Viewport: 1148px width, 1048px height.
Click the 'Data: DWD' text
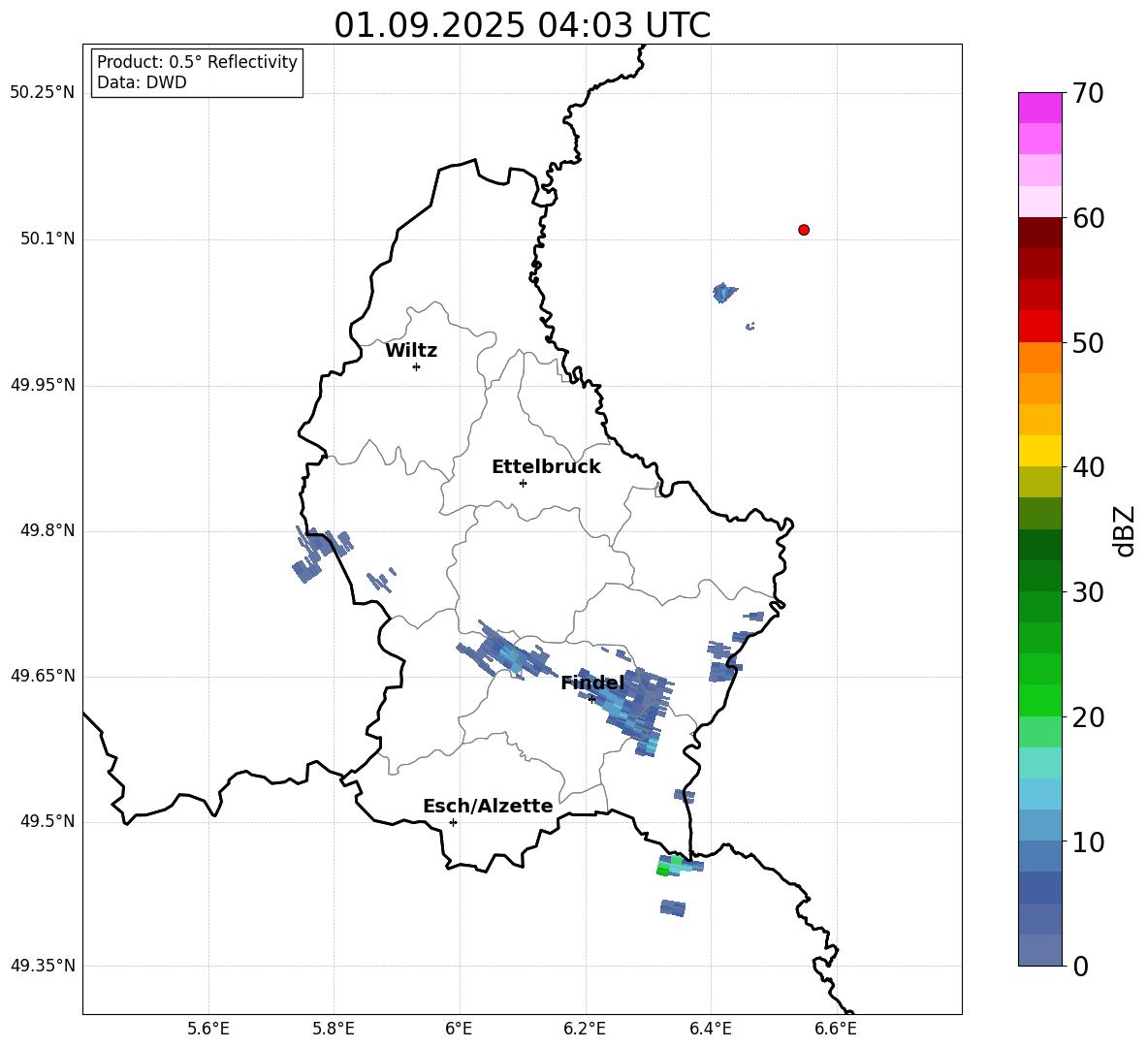click(142, 82)
